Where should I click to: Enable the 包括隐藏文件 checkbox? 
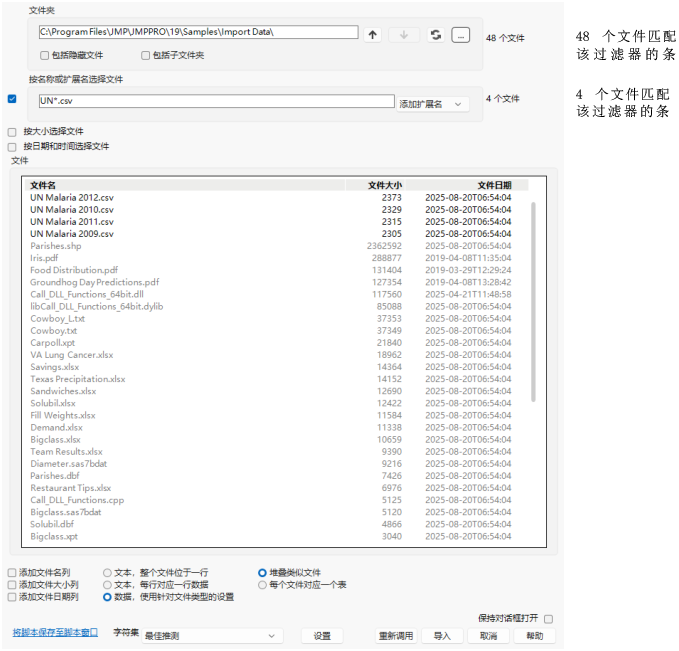(45, 55)
